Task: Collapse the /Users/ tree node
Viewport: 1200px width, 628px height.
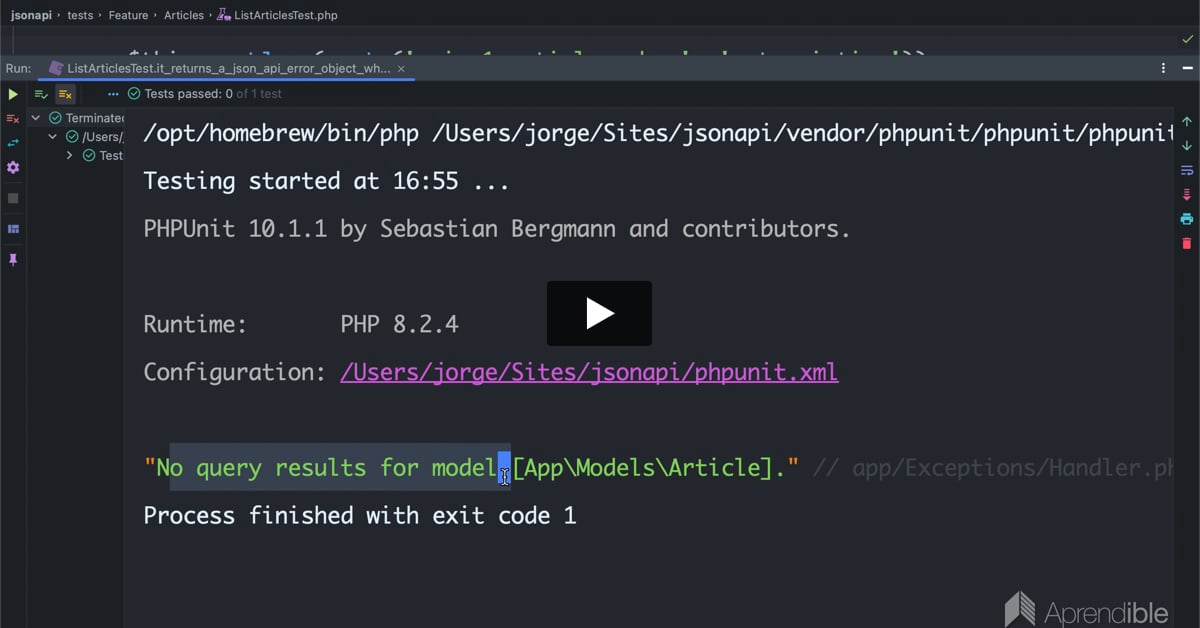Action: pyautogui.click(x=53, y=137)
